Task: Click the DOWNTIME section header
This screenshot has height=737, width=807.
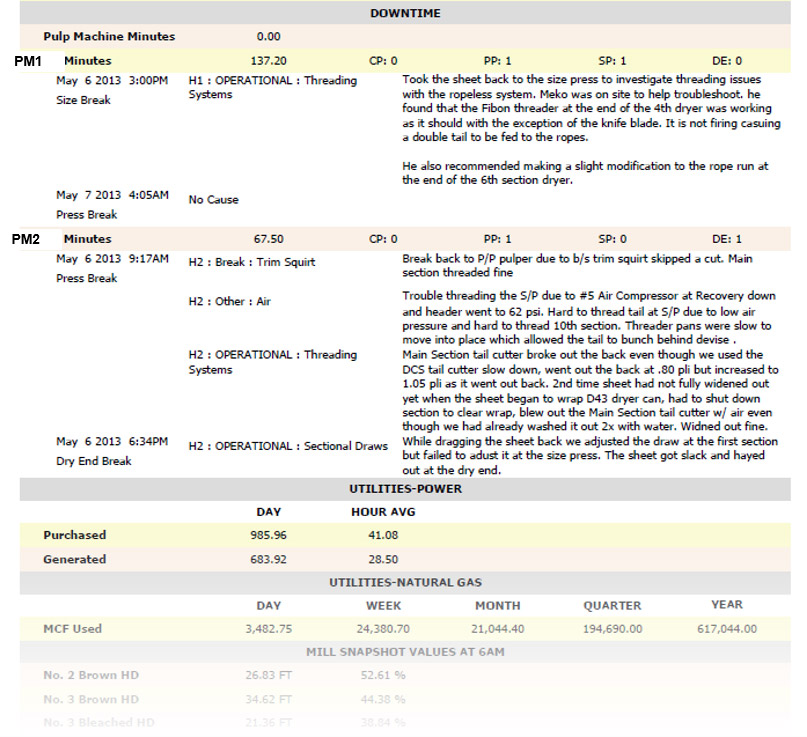Action: [x=405, y=13]
